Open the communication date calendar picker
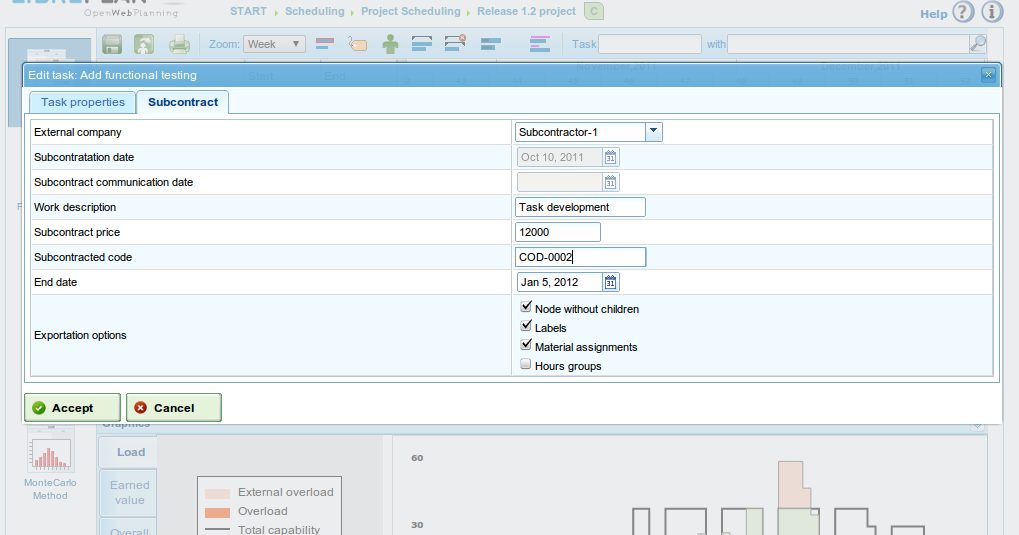Image resolution: width=1019 pixels, height=535 pixels. tap(610, 182)
